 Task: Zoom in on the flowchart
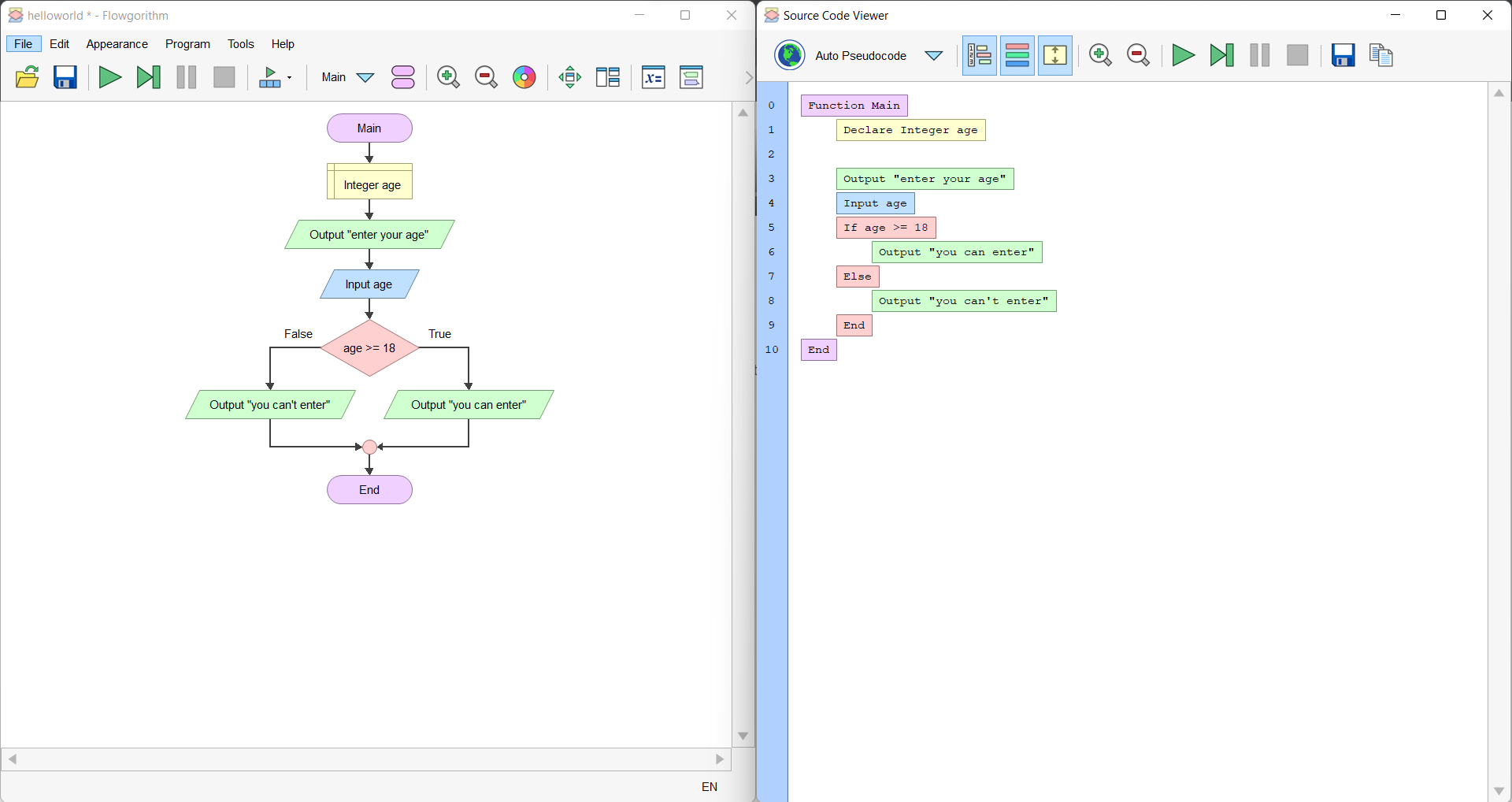[x=448, y=77]
